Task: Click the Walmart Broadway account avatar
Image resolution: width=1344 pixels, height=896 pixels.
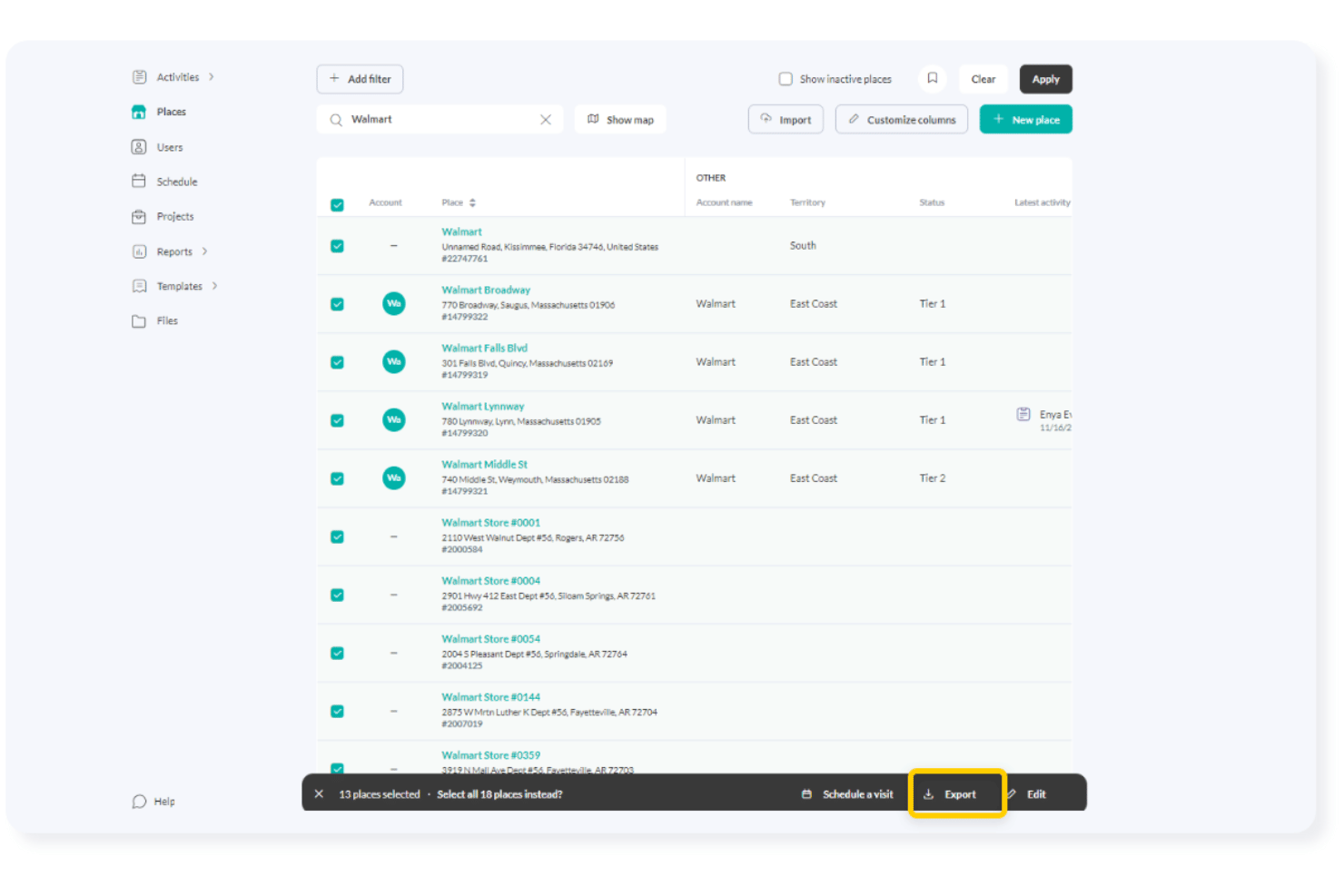Action: pos(394,304)
